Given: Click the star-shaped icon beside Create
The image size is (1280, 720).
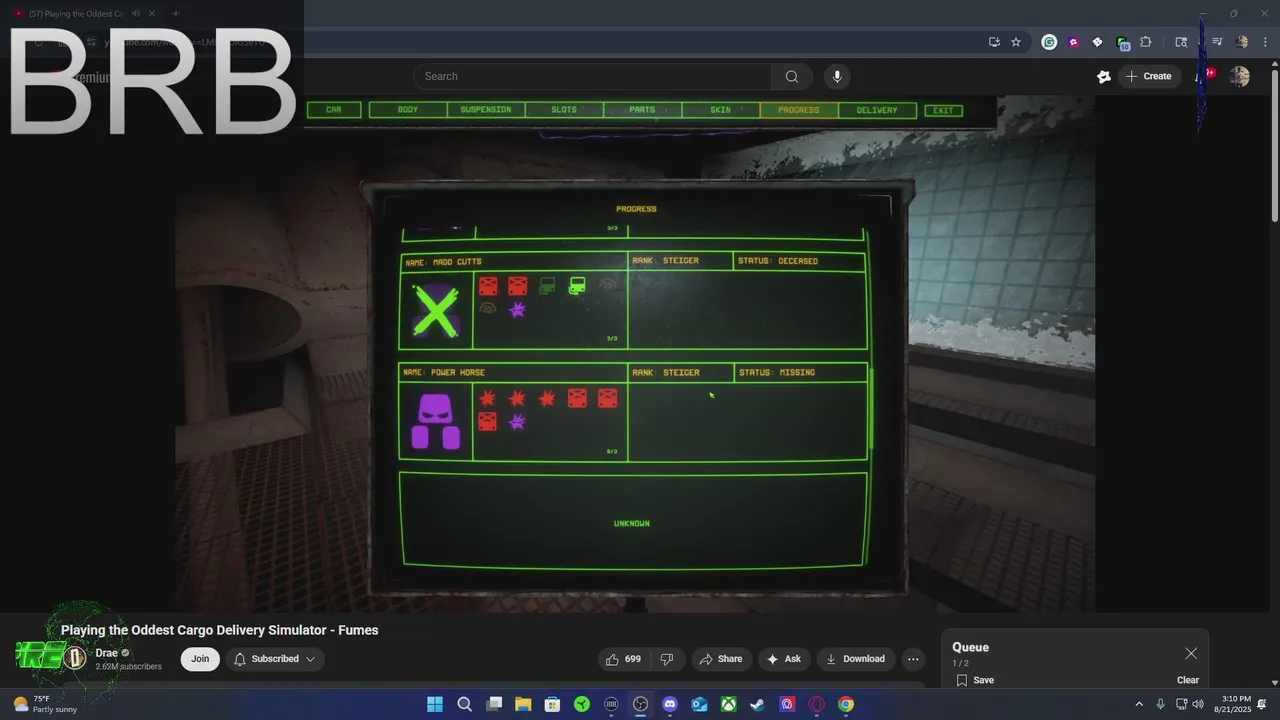Looking at the screenshot, I should pos(1104,76).
